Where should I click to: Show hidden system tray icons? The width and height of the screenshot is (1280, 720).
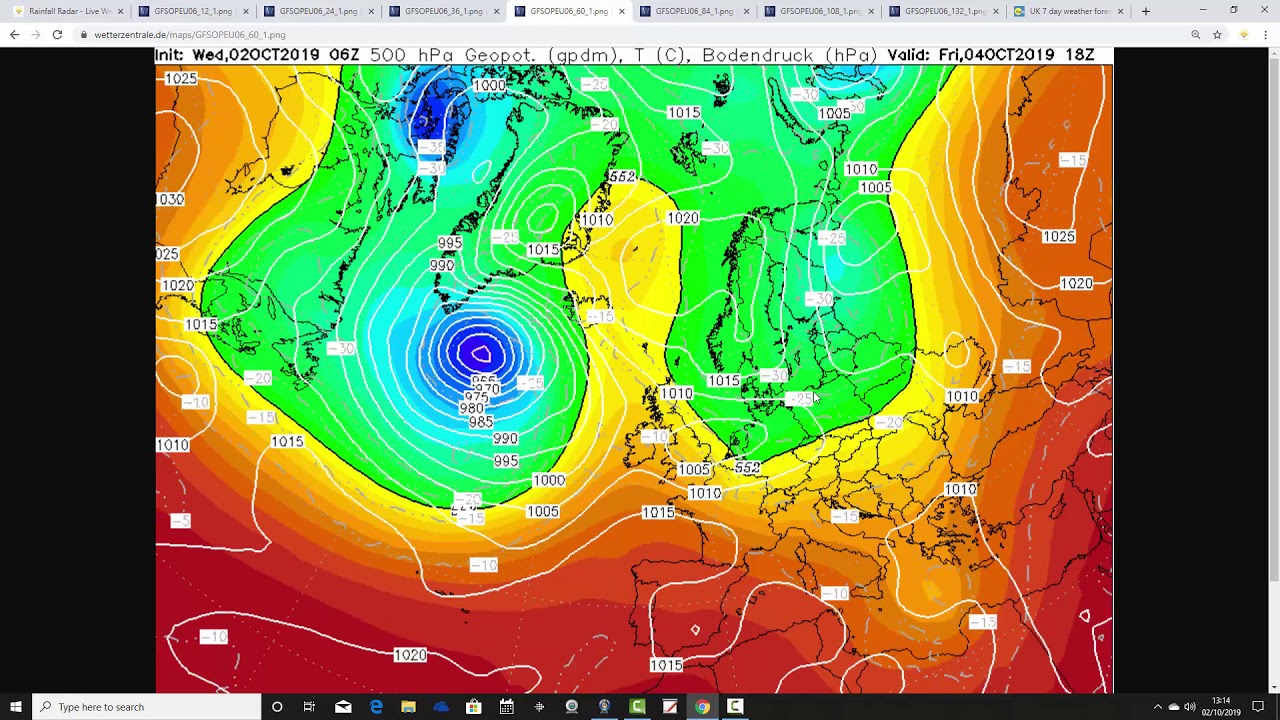(x=1158, y=707)
